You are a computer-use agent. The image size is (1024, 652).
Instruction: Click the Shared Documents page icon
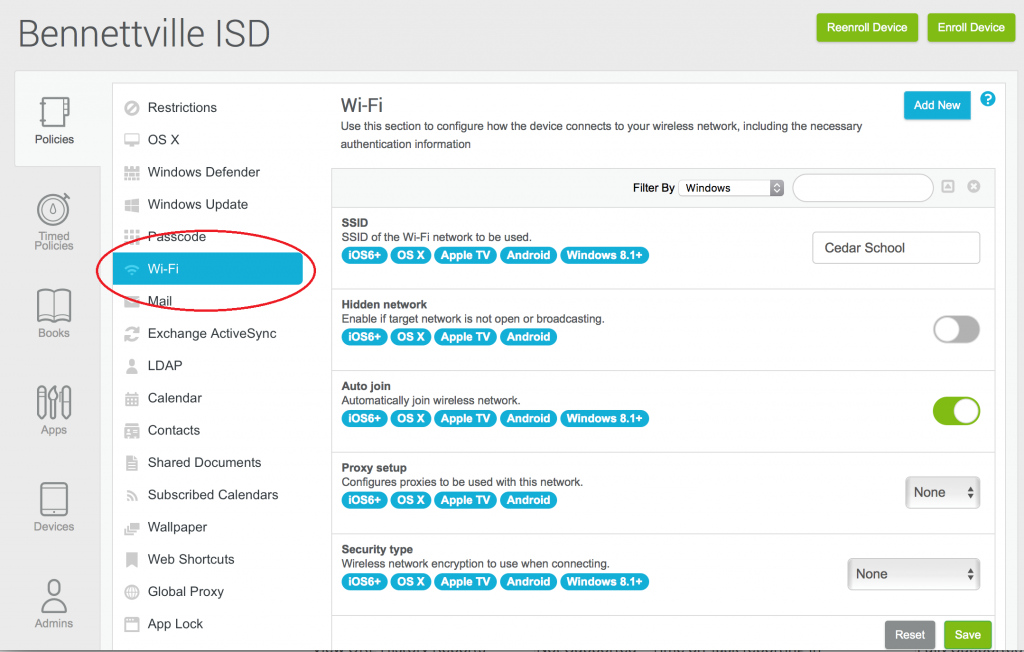coord(132,463)
